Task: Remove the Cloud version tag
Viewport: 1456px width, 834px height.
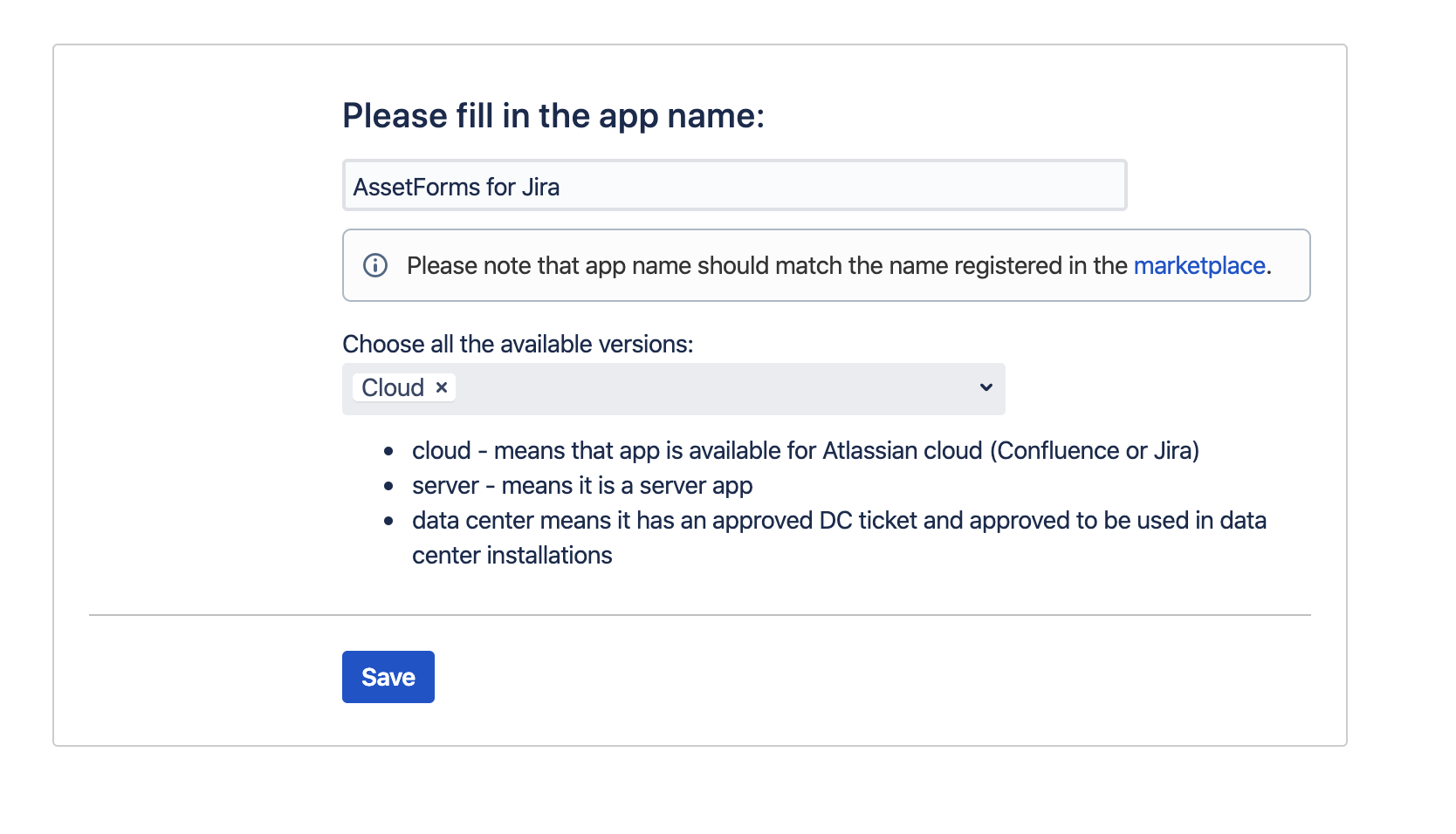Action: coord(442,387)
